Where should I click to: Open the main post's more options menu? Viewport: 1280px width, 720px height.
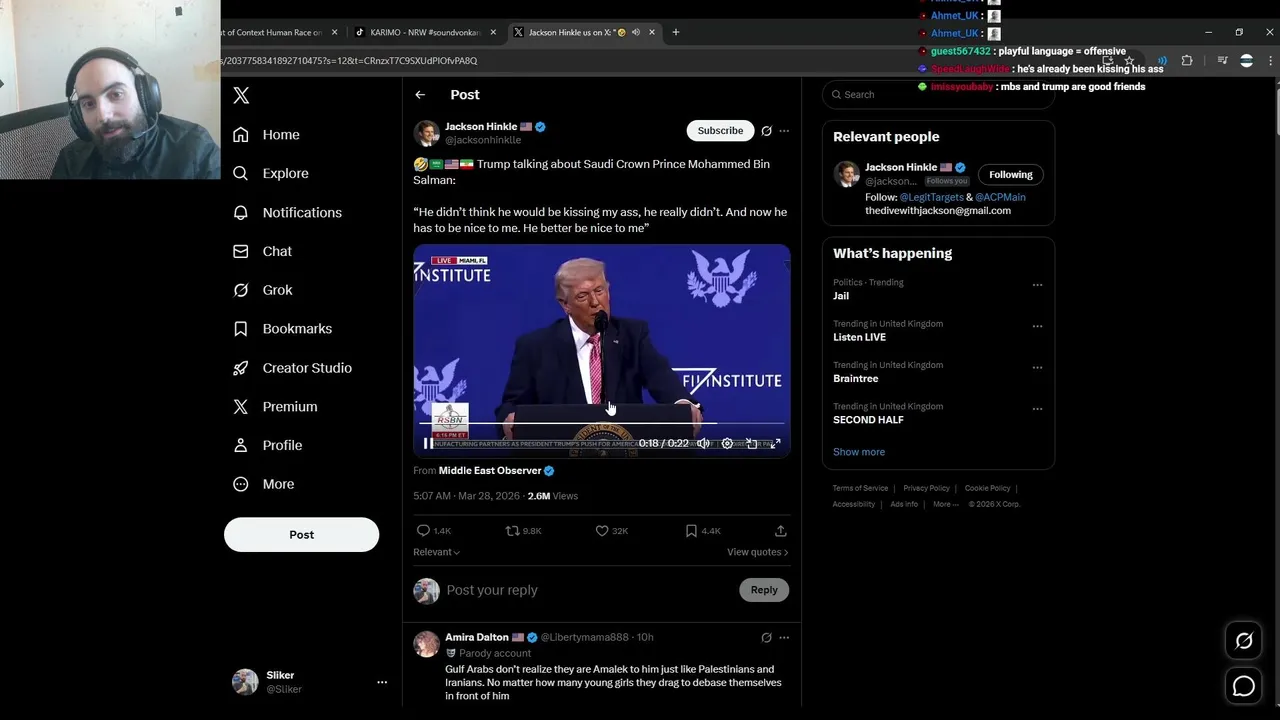784,131
